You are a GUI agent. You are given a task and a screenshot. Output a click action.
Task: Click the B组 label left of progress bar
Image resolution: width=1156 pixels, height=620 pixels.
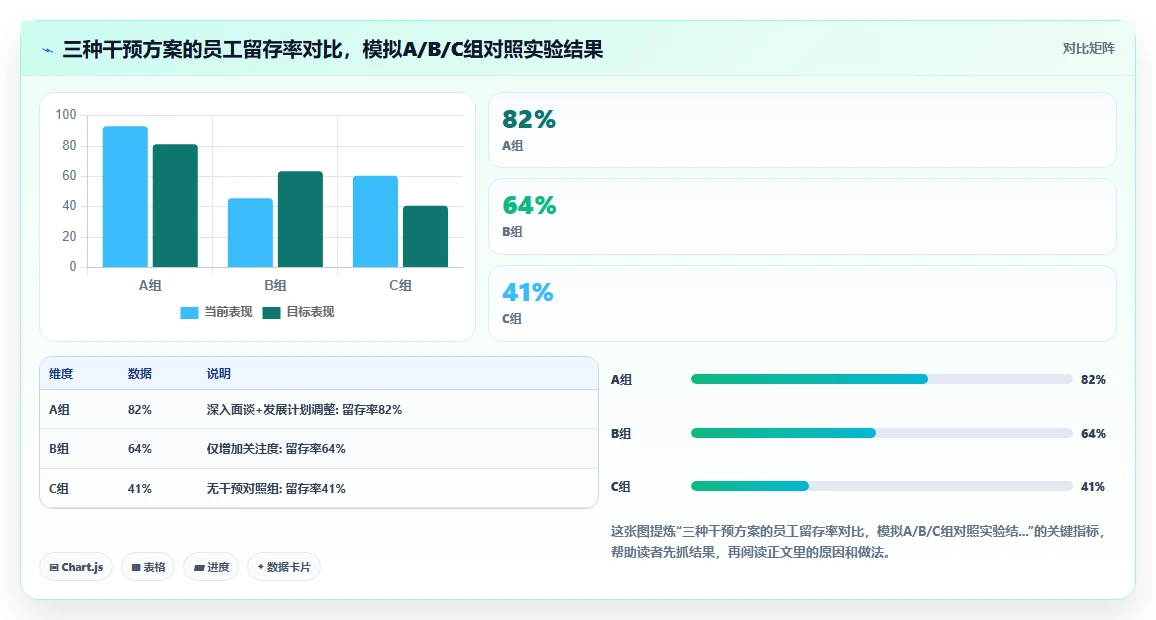(621, 433)
